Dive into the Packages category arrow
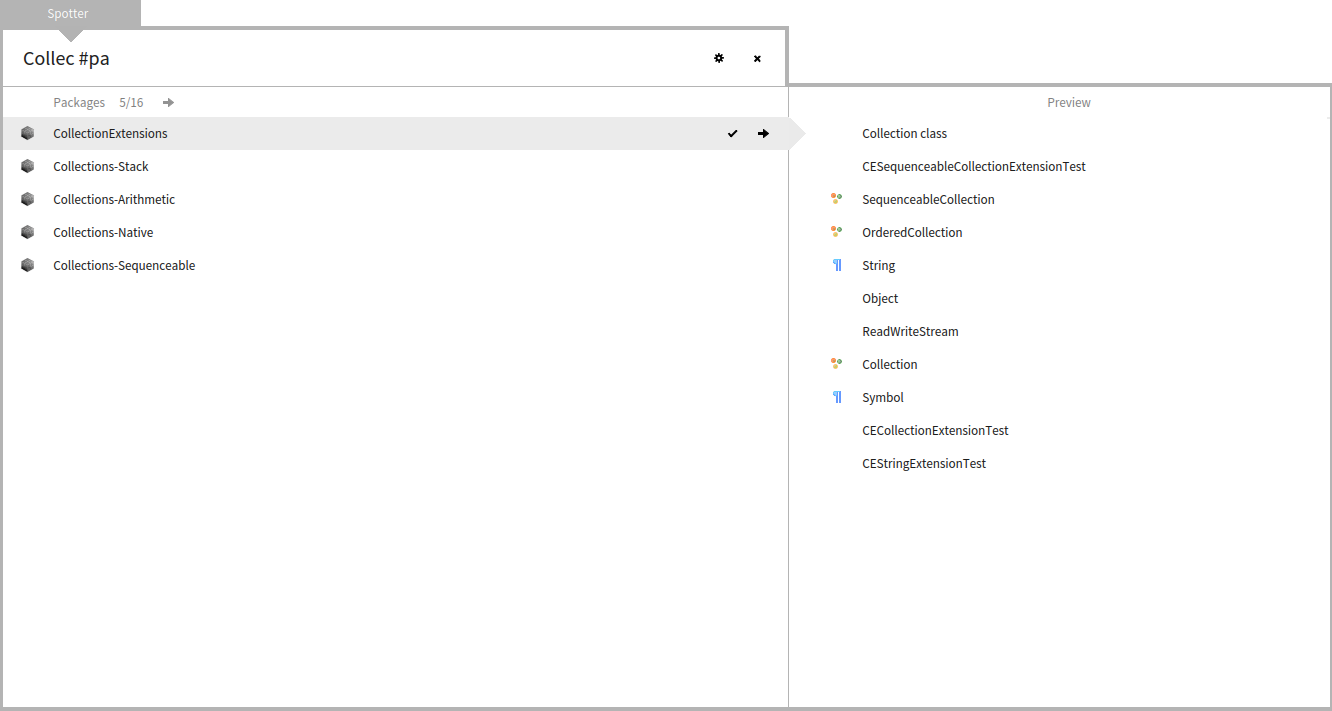 pos(169,102)
